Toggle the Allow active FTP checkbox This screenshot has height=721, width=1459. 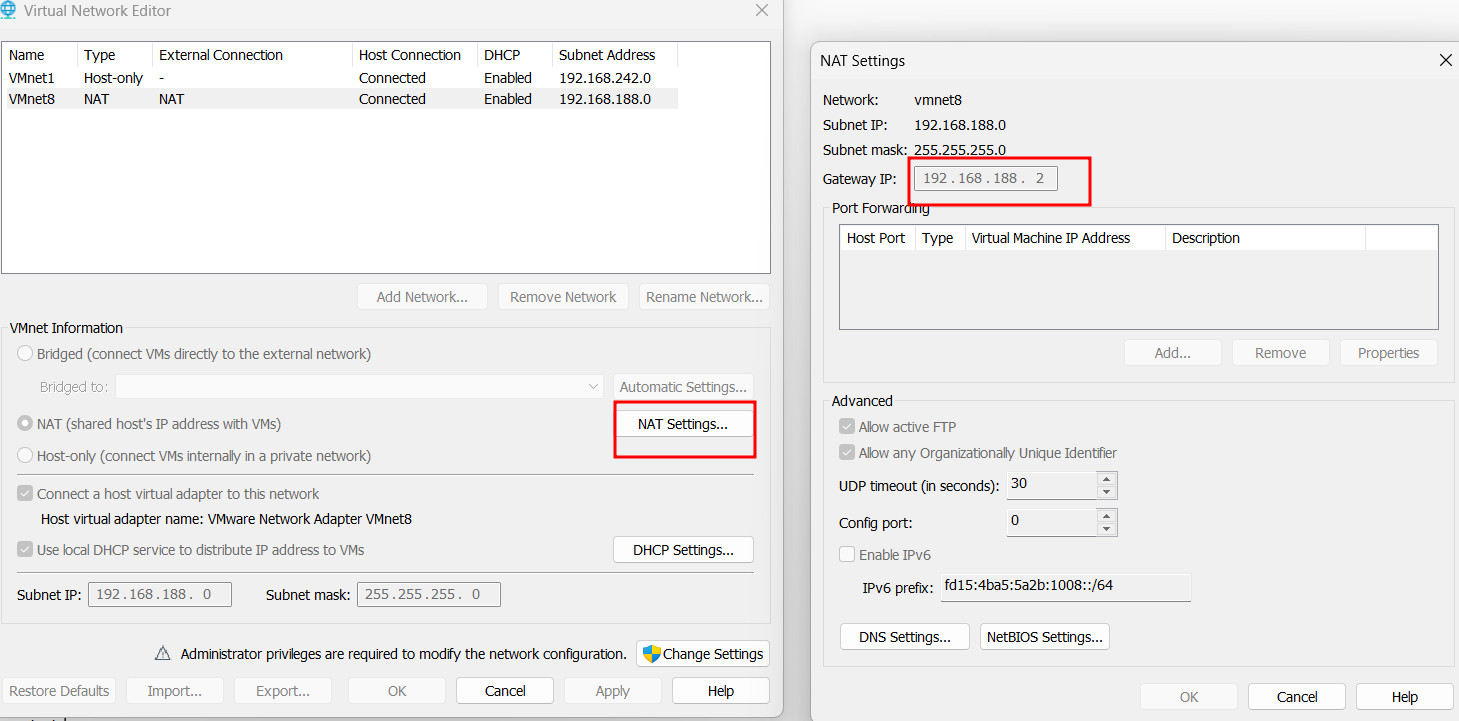click(847, 427)
